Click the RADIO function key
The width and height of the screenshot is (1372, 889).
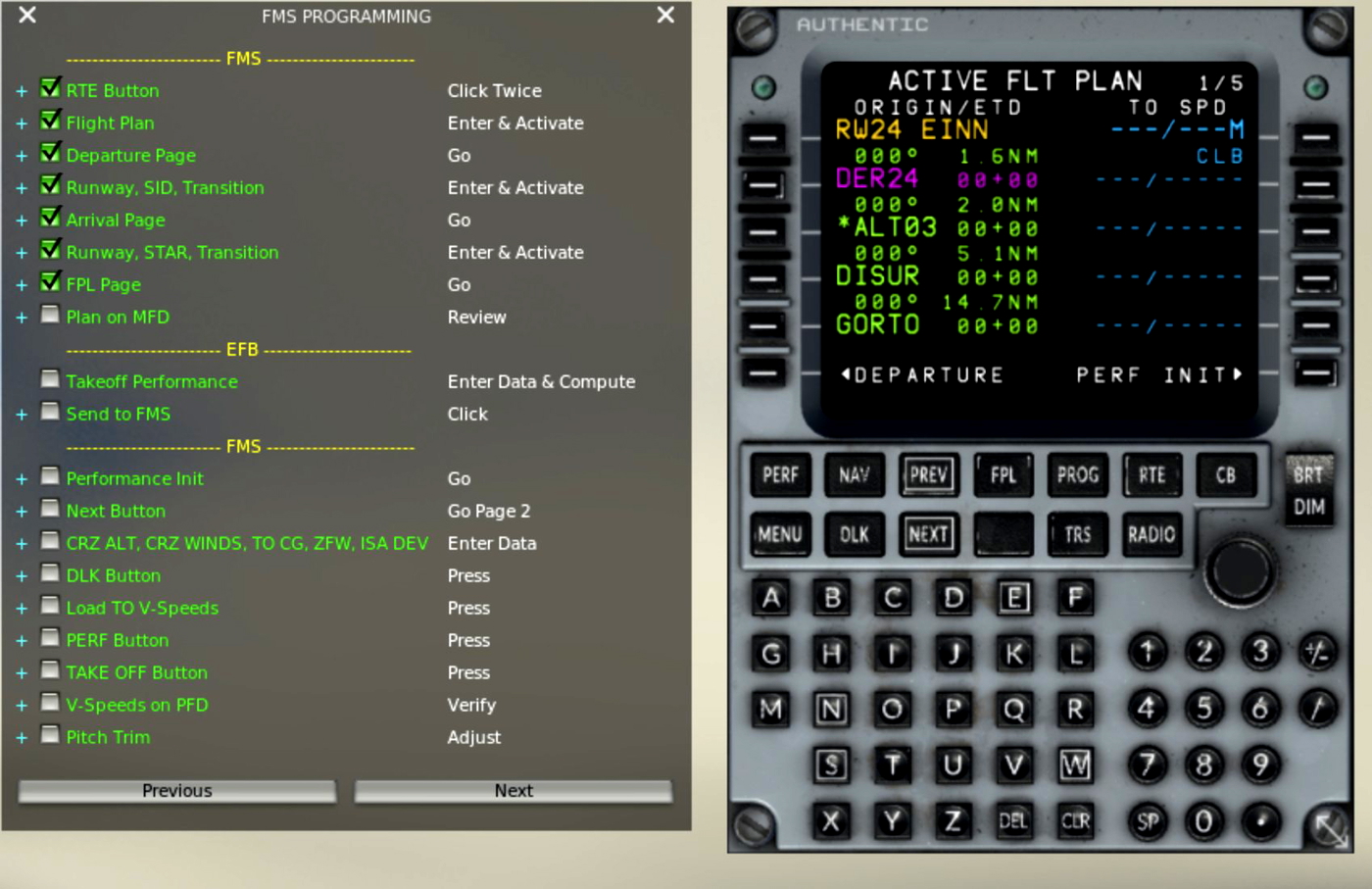click(1151, 534)
